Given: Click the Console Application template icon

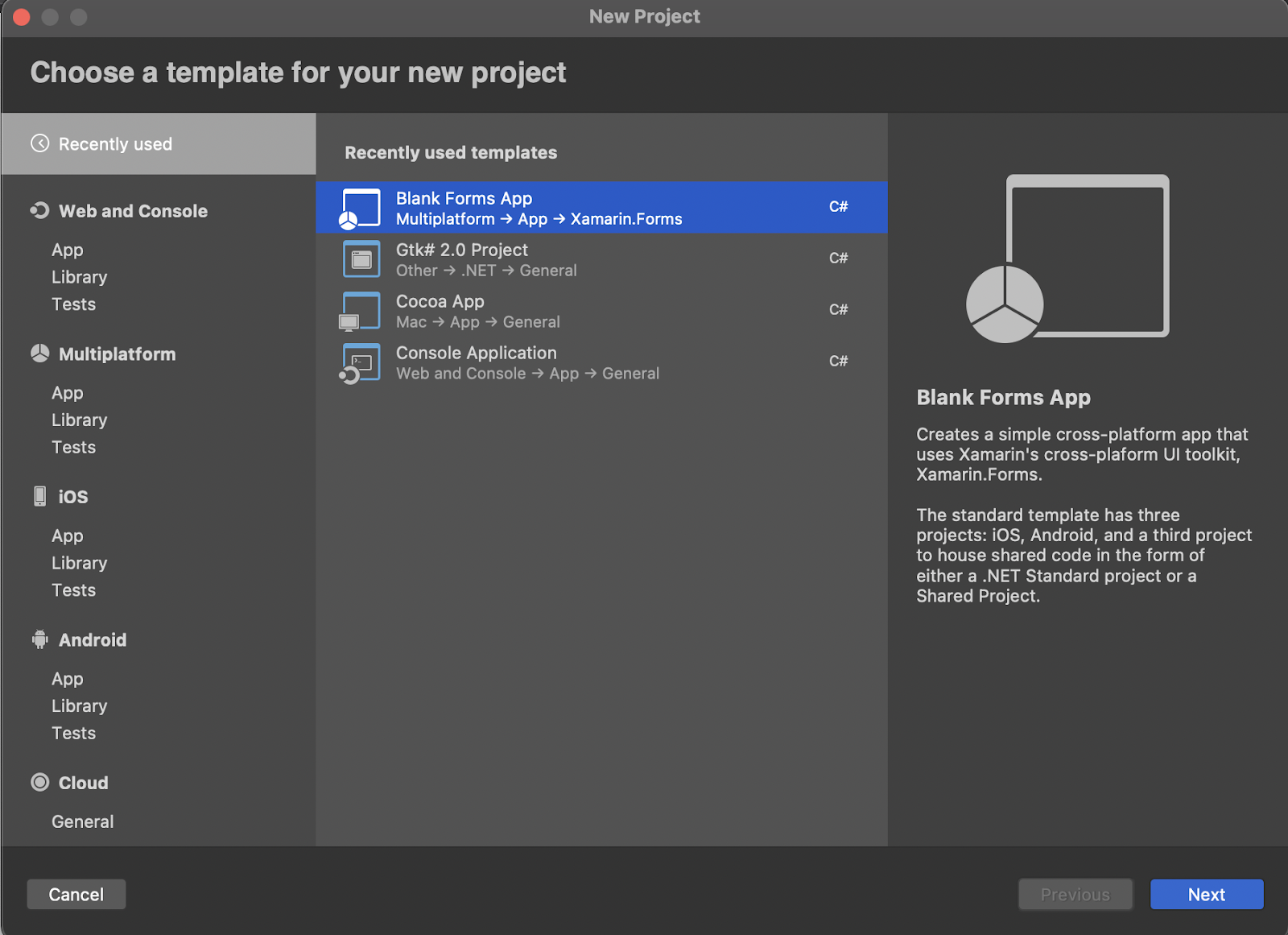Looking at the screenshot, I should point(360,363).
